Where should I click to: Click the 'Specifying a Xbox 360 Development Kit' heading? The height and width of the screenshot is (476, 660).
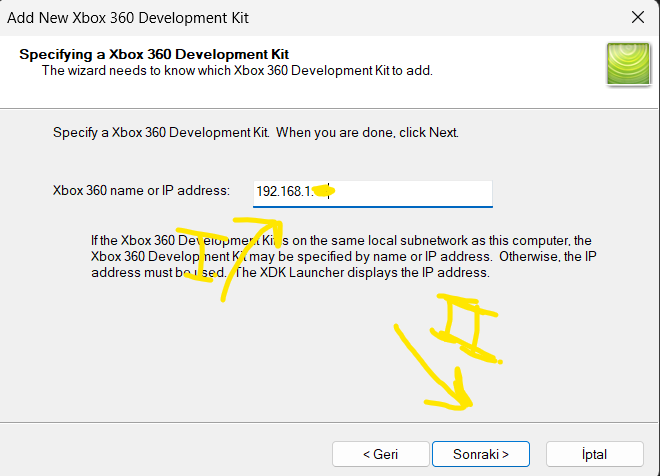click(154, 54)
